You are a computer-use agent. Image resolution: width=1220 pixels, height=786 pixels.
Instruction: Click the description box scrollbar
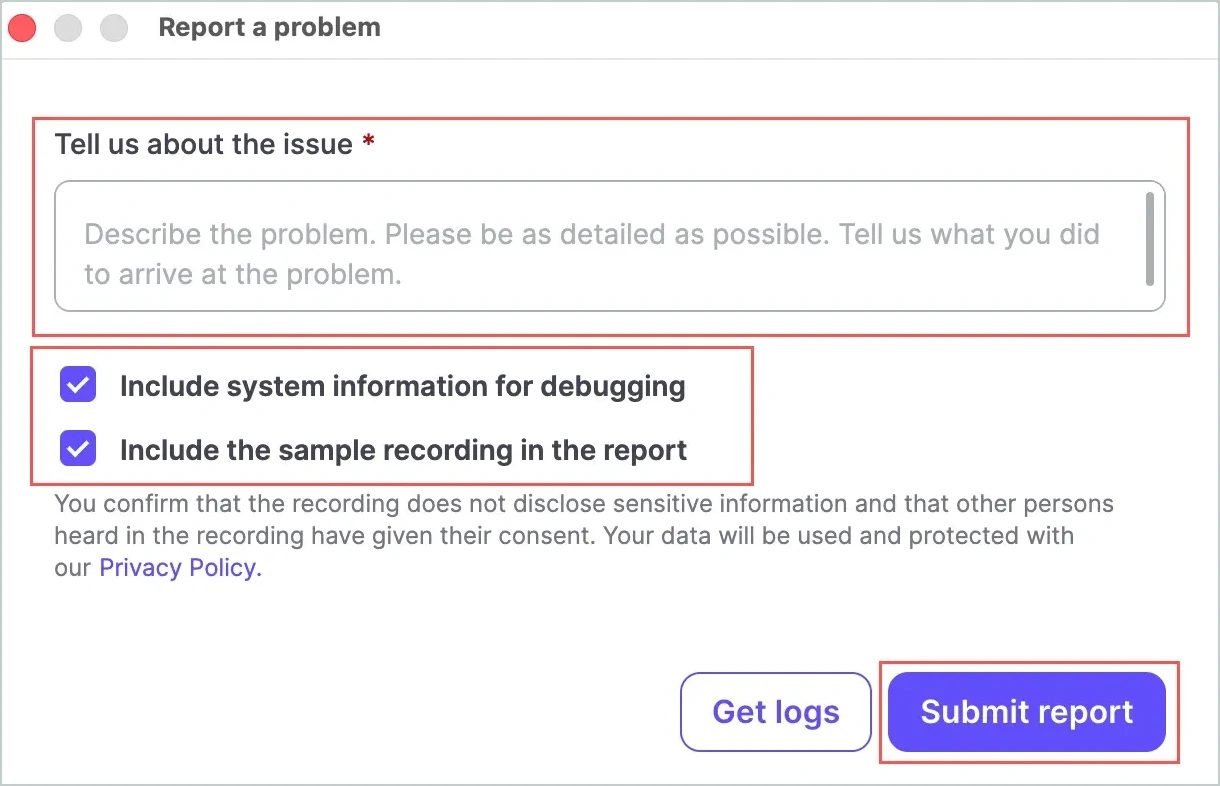pos(1150,239)
